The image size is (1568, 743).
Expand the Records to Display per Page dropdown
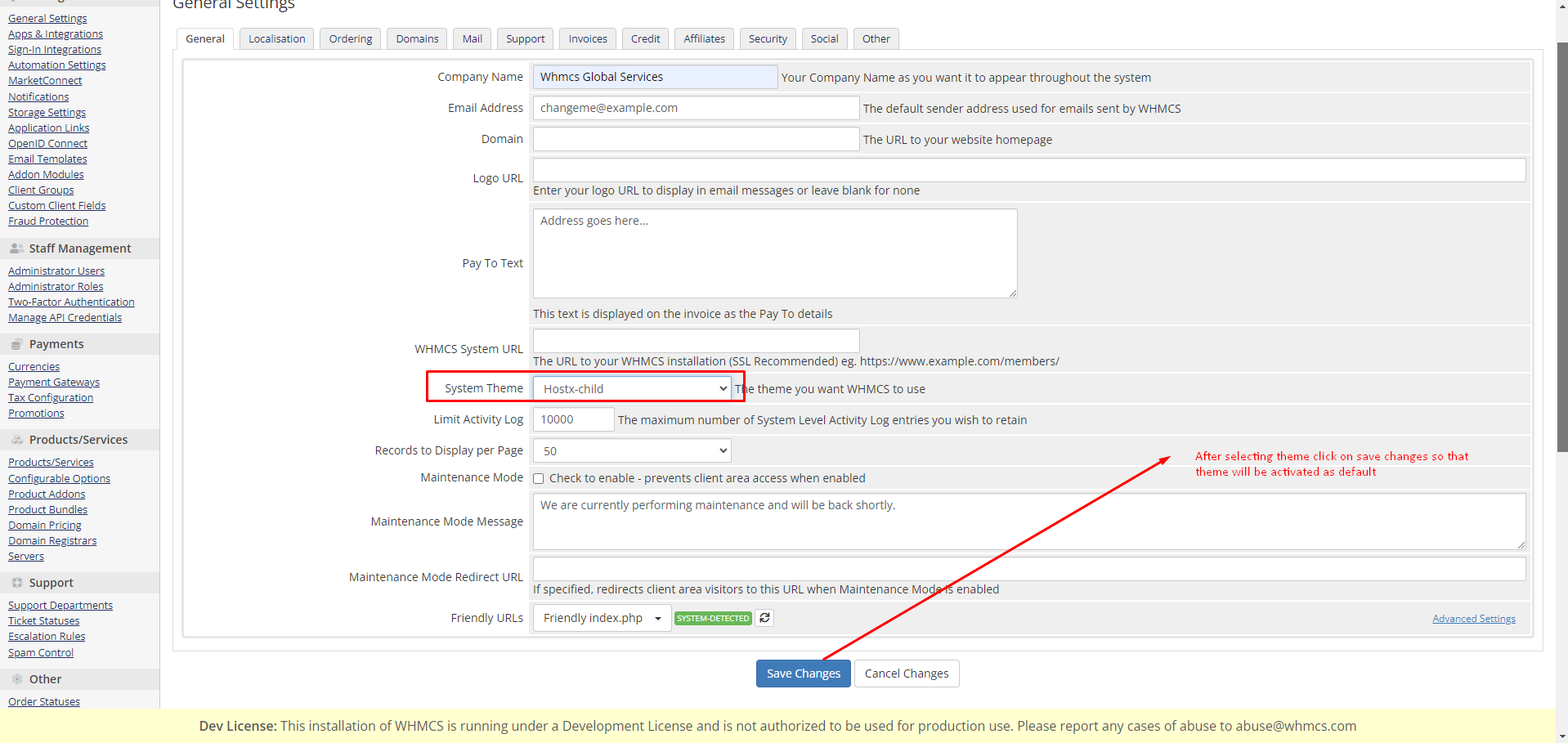pos(632,451)
